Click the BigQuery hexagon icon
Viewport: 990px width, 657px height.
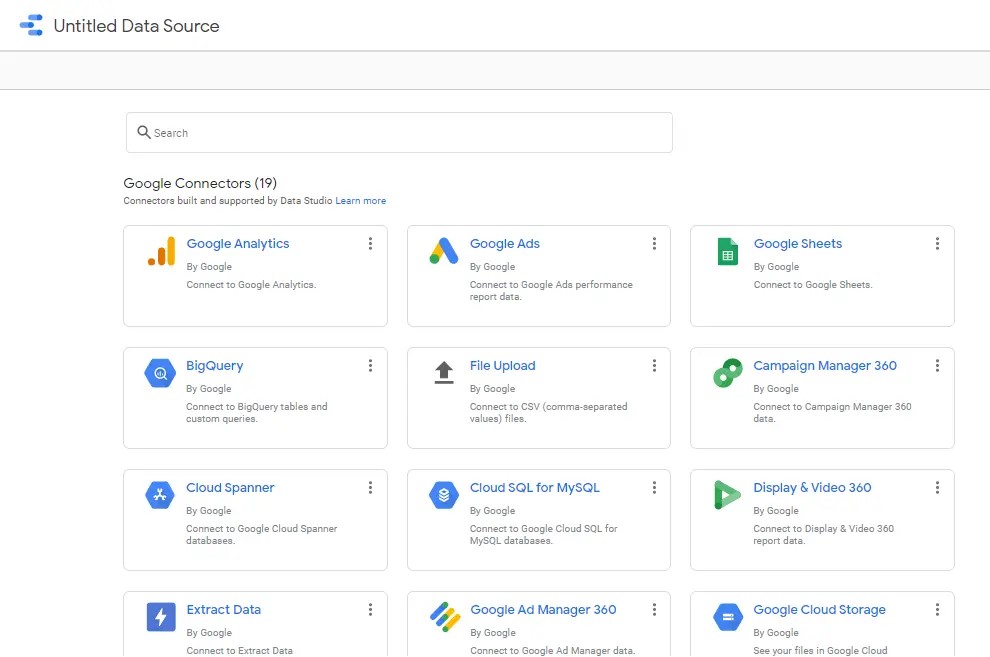160,373
